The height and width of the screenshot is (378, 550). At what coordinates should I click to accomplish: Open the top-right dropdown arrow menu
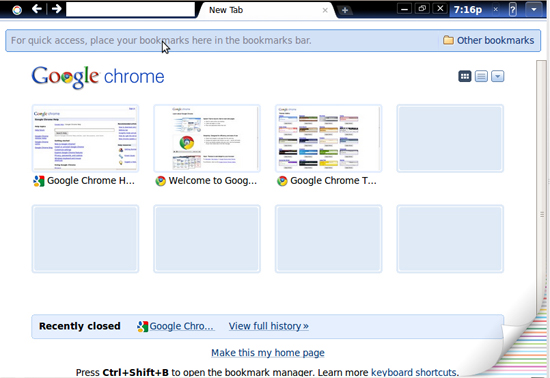pyautogui.click(x=534, y=9)
